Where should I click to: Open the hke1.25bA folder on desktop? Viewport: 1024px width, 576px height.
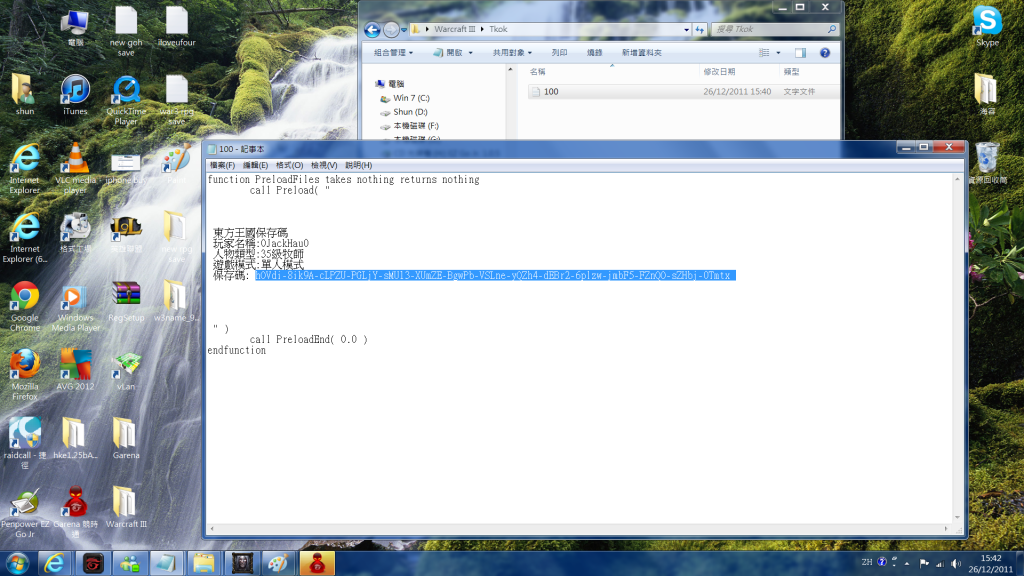tap(75, 439)
